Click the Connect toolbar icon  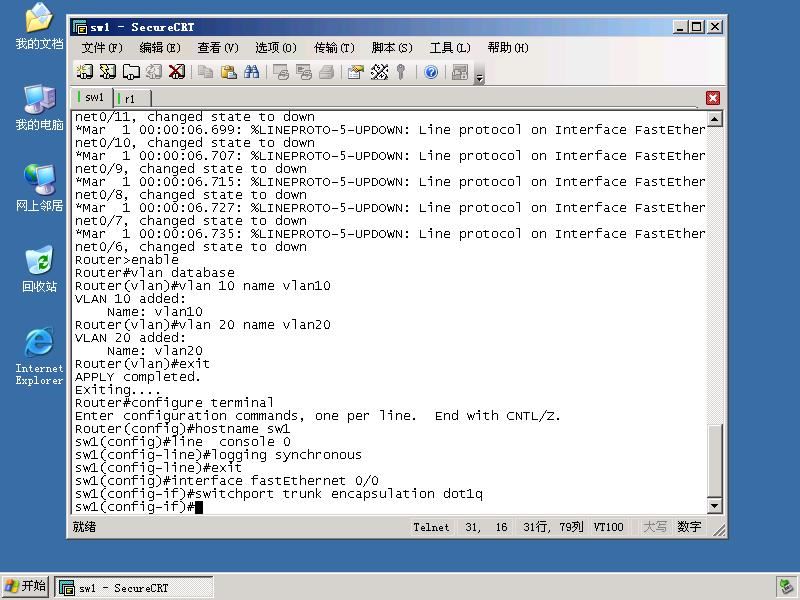(x=85, y=72)
